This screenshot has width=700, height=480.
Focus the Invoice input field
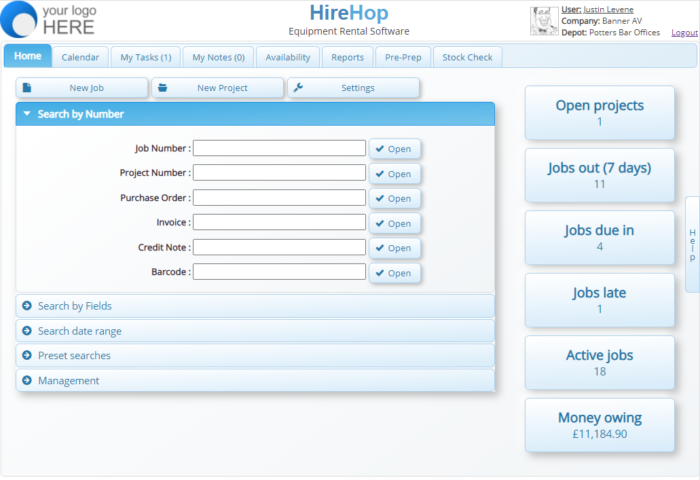coord(279,222)
